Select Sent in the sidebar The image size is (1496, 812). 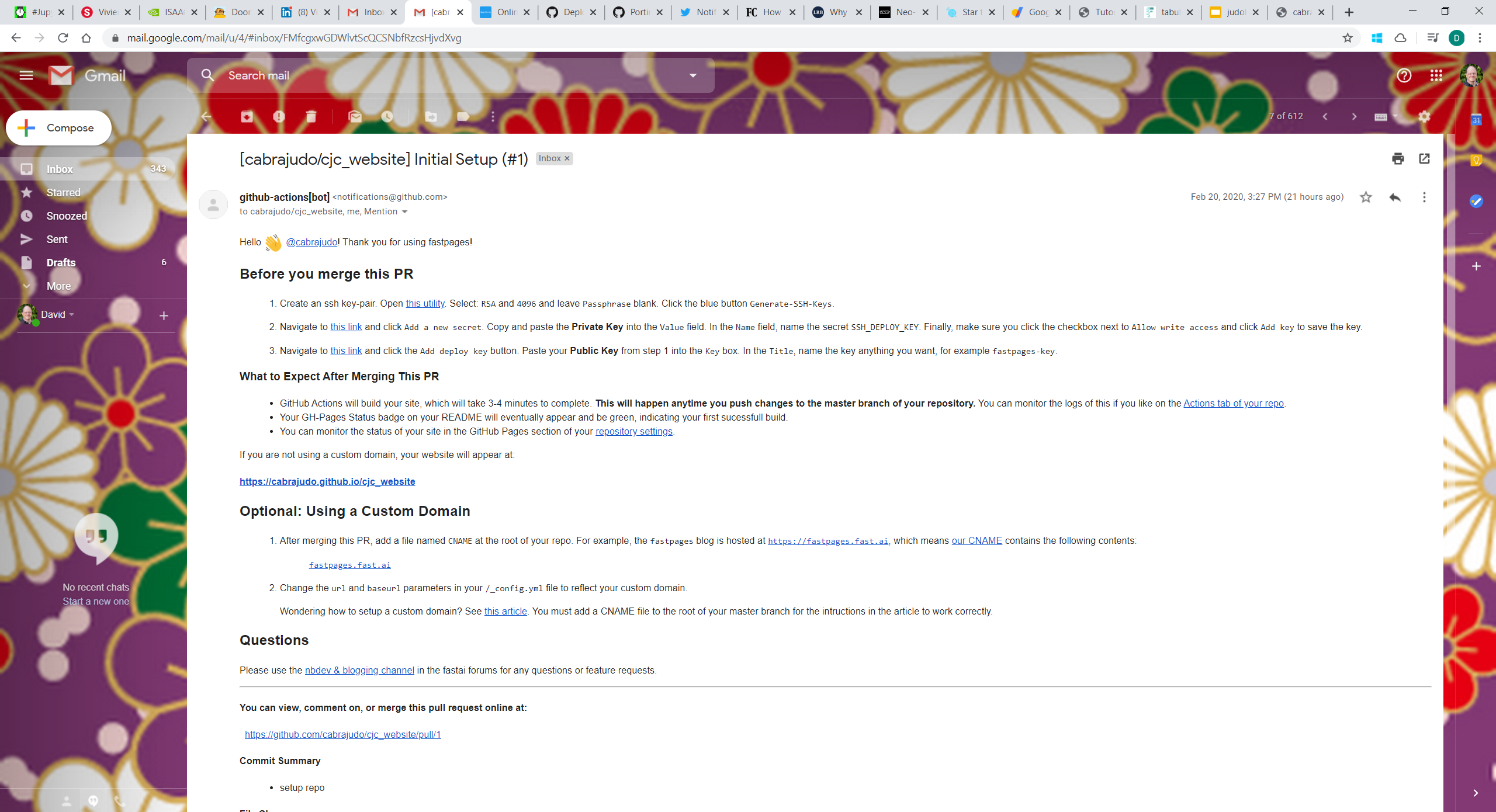(57, 239)
